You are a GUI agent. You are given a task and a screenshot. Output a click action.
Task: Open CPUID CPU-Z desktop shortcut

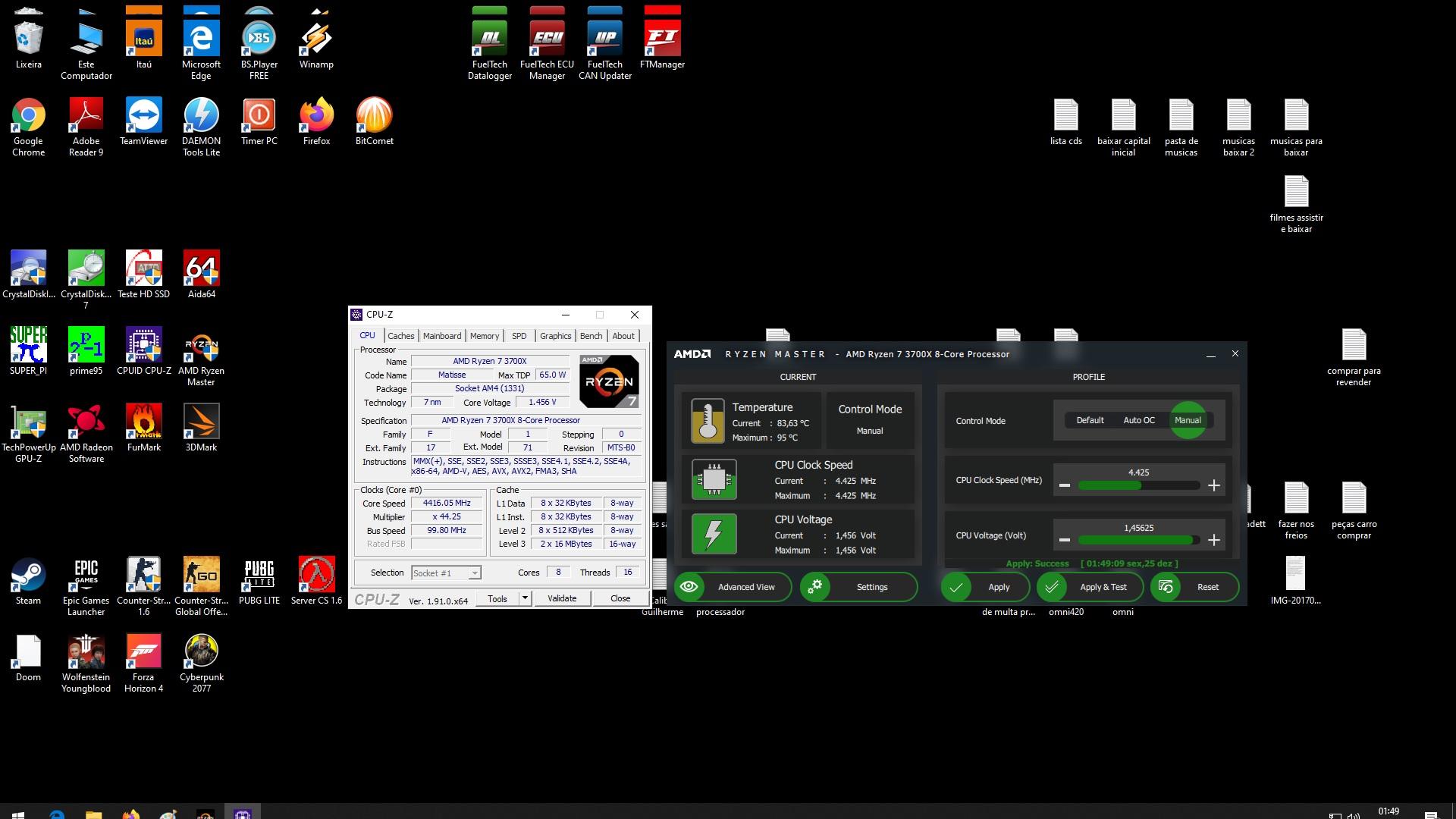tap(143, 351)
